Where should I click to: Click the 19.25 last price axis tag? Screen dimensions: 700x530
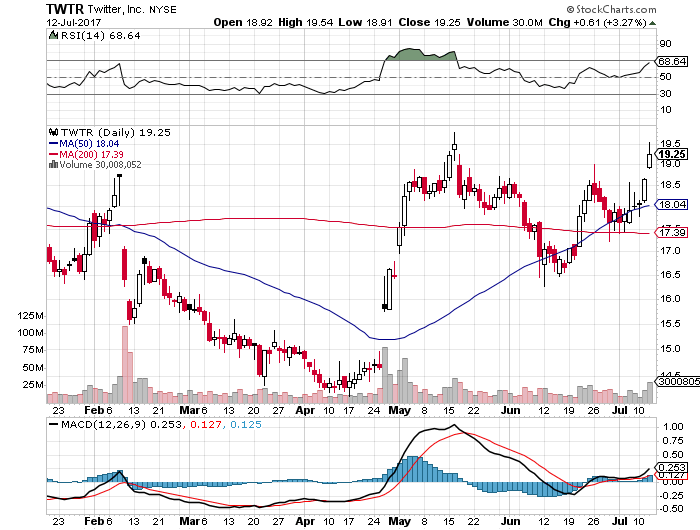672,154
